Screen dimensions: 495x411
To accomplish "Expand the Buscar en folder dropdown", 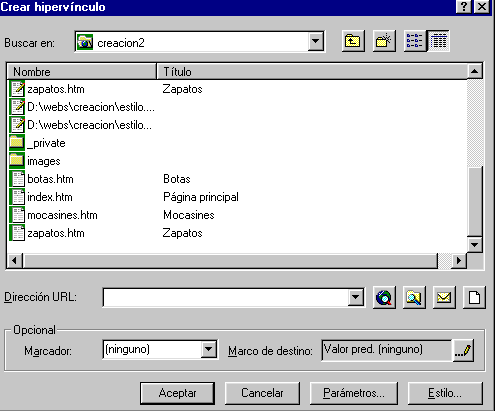I will [315, 42].
